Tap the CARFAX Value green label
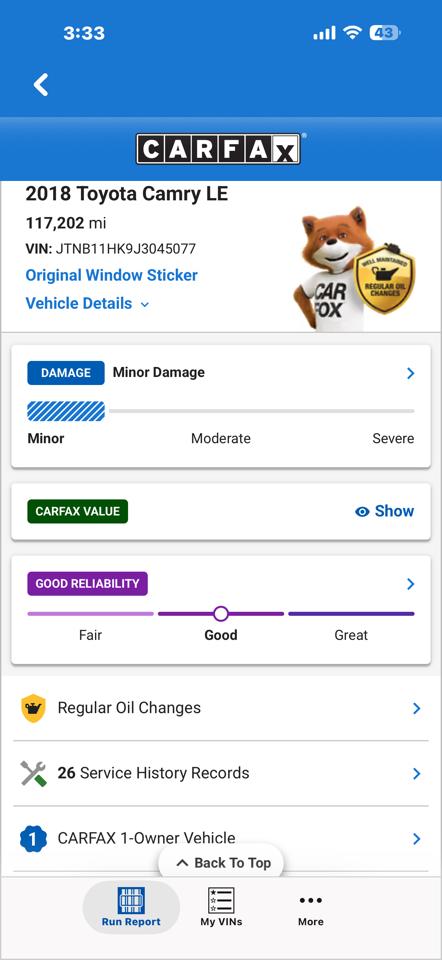 (x=78, y=511)
